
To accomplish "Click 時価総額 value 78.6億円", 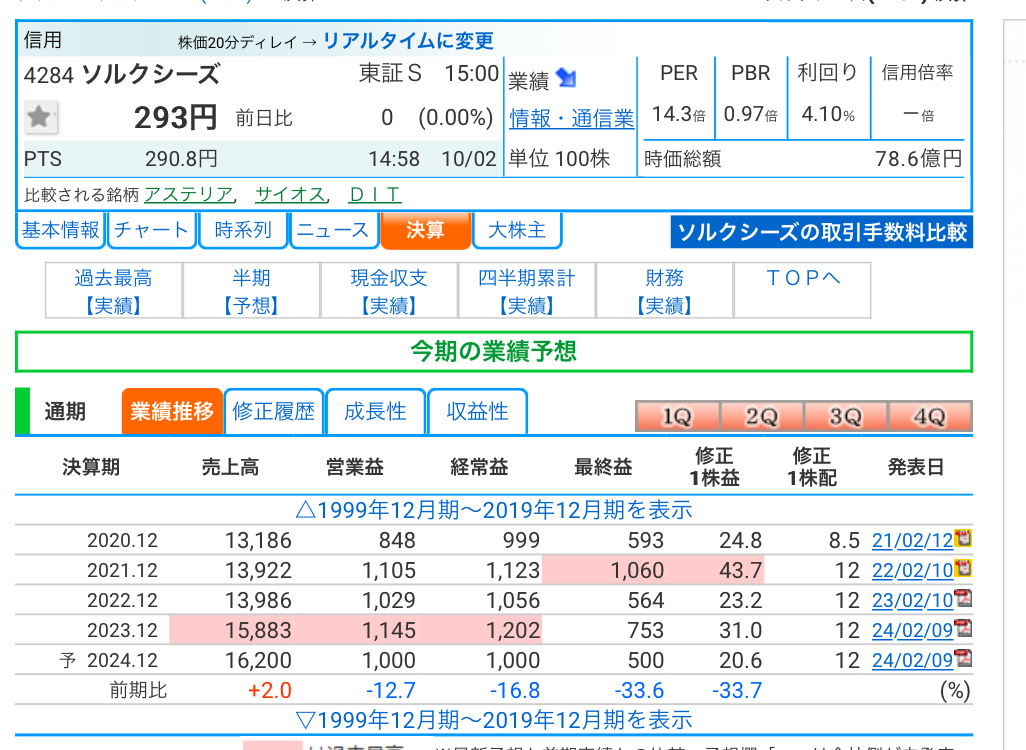I will click(919, 158).
